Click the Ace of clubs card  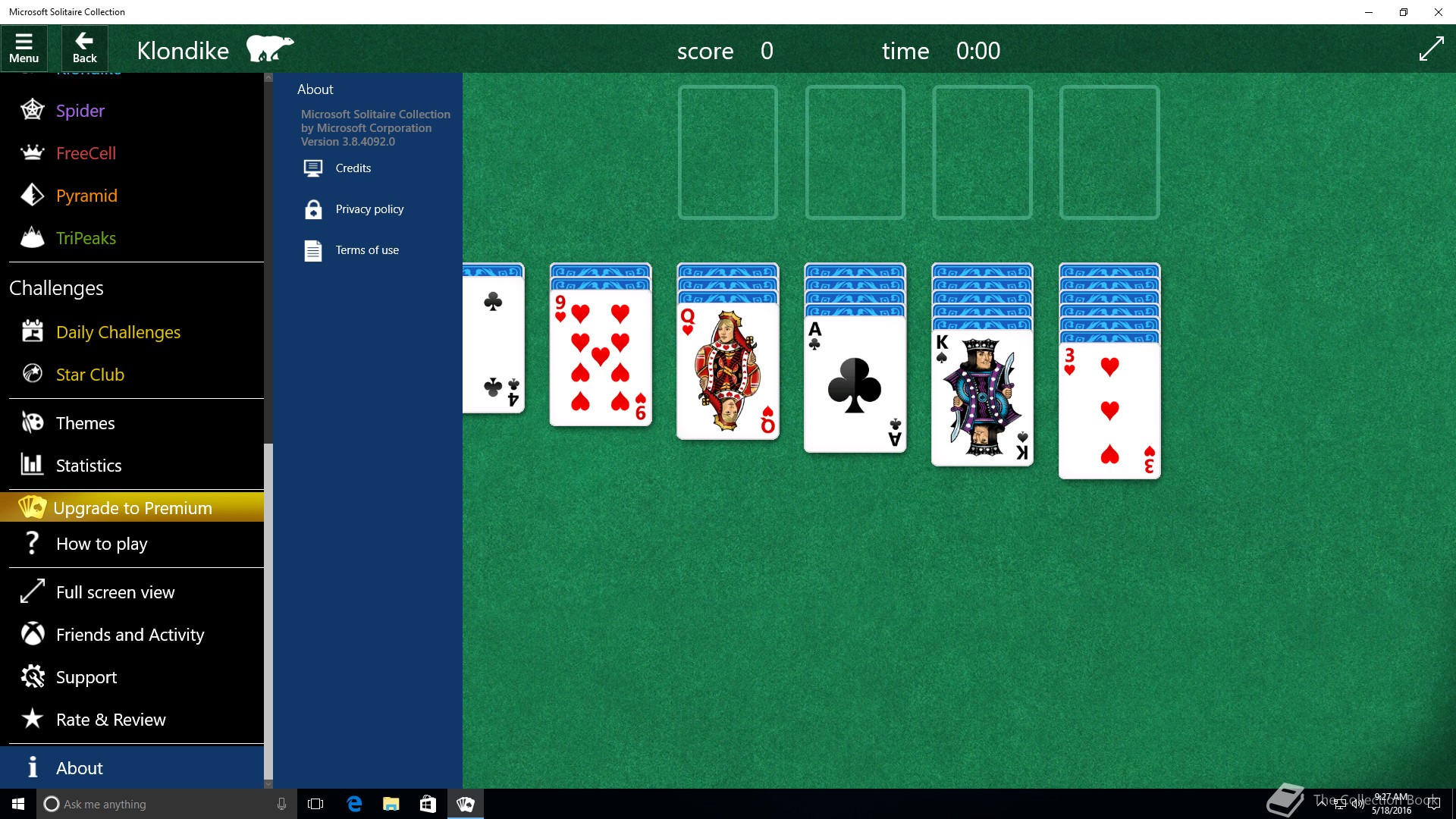(855, 384)
